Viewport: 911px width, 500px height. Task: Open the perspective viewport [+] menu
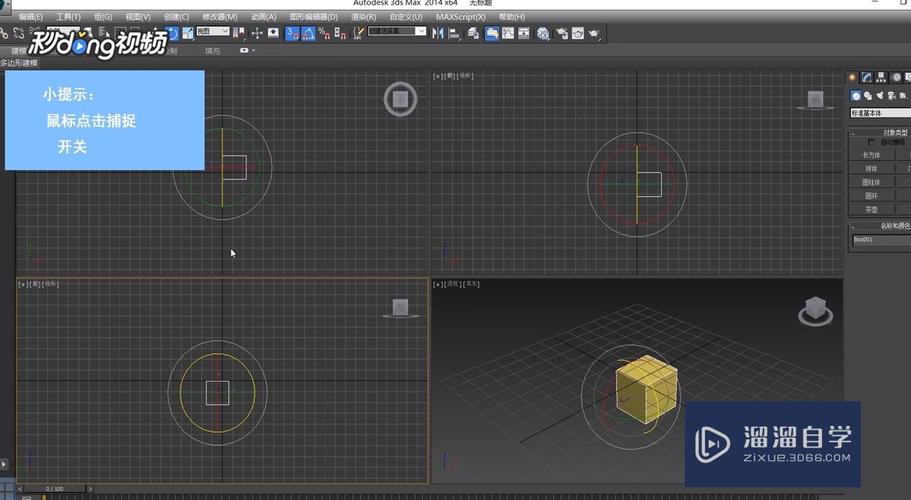point(437,284)
